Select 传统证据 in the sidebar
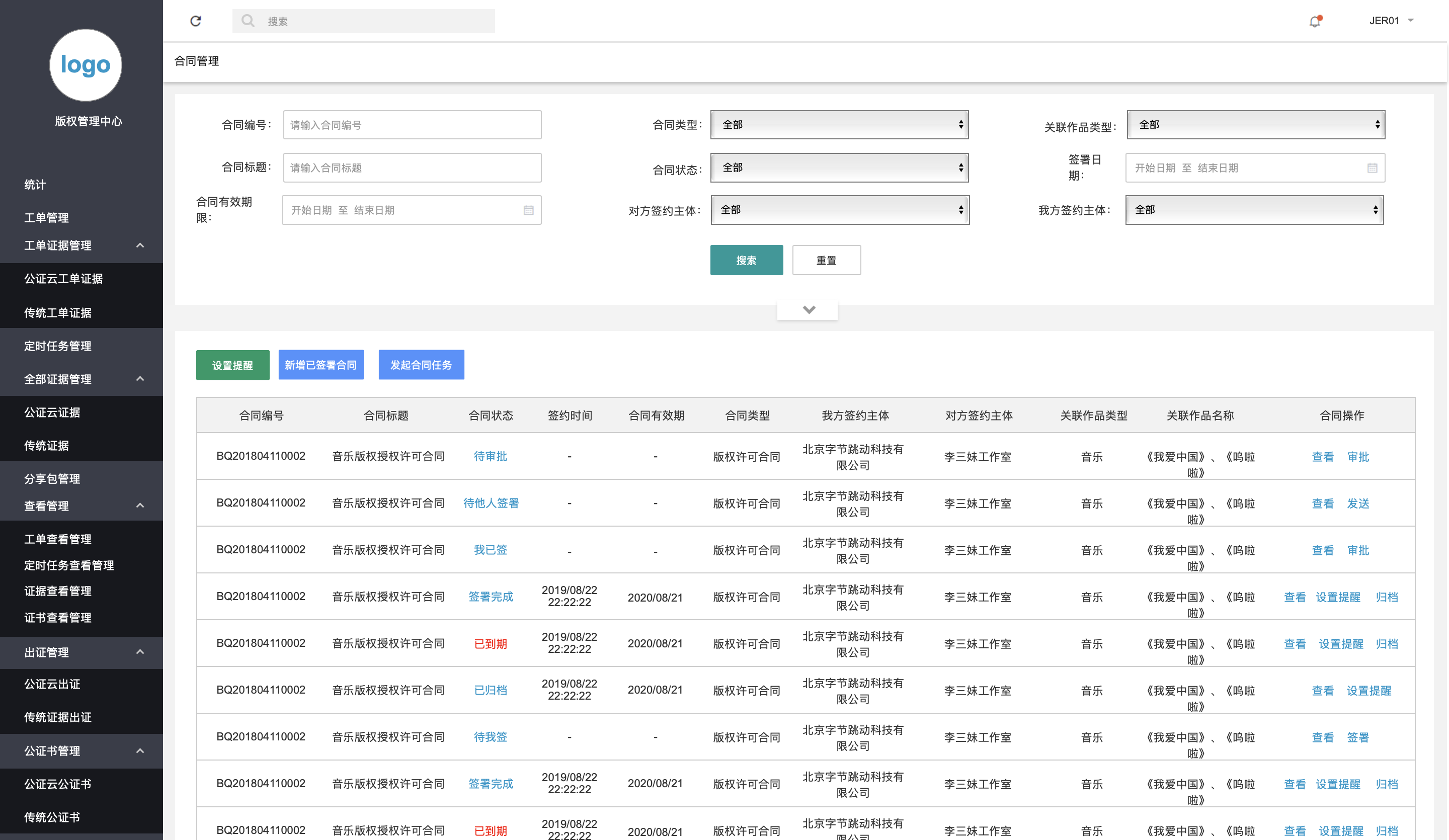Image resolution: width=1449 pixels, height=840 pixels. (x=46, y=446)
